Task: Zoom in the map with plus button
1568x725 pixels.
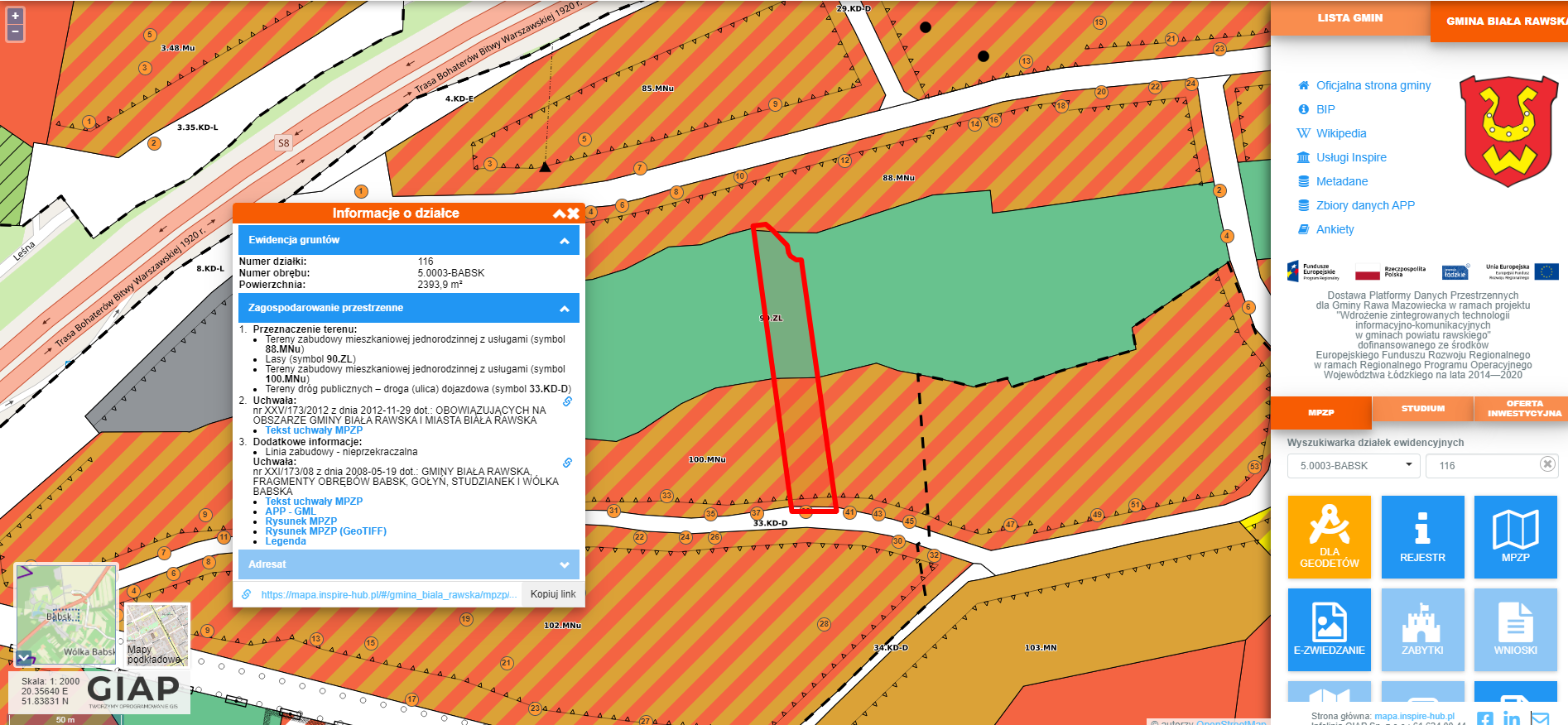Action: click(15, 16)
